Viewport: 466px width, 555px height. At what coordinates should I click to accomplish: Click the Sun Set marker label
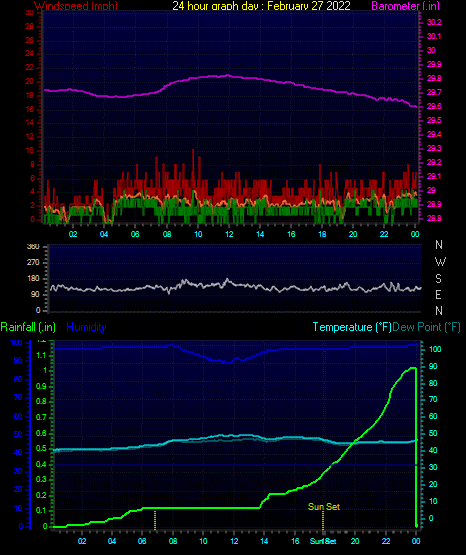[324, 507]
